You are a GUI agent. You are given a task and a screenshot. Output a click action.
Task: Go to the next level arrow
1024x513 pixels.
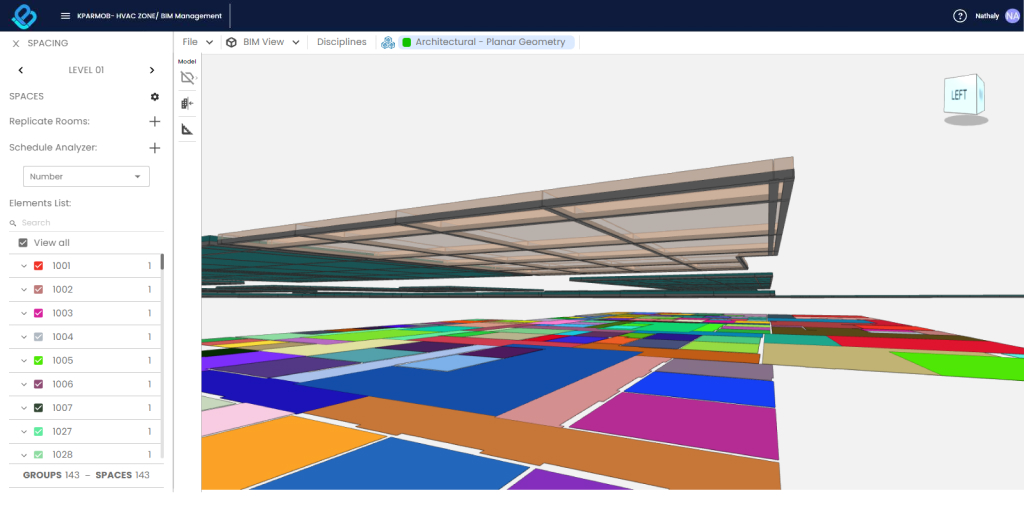click(152, 70)
